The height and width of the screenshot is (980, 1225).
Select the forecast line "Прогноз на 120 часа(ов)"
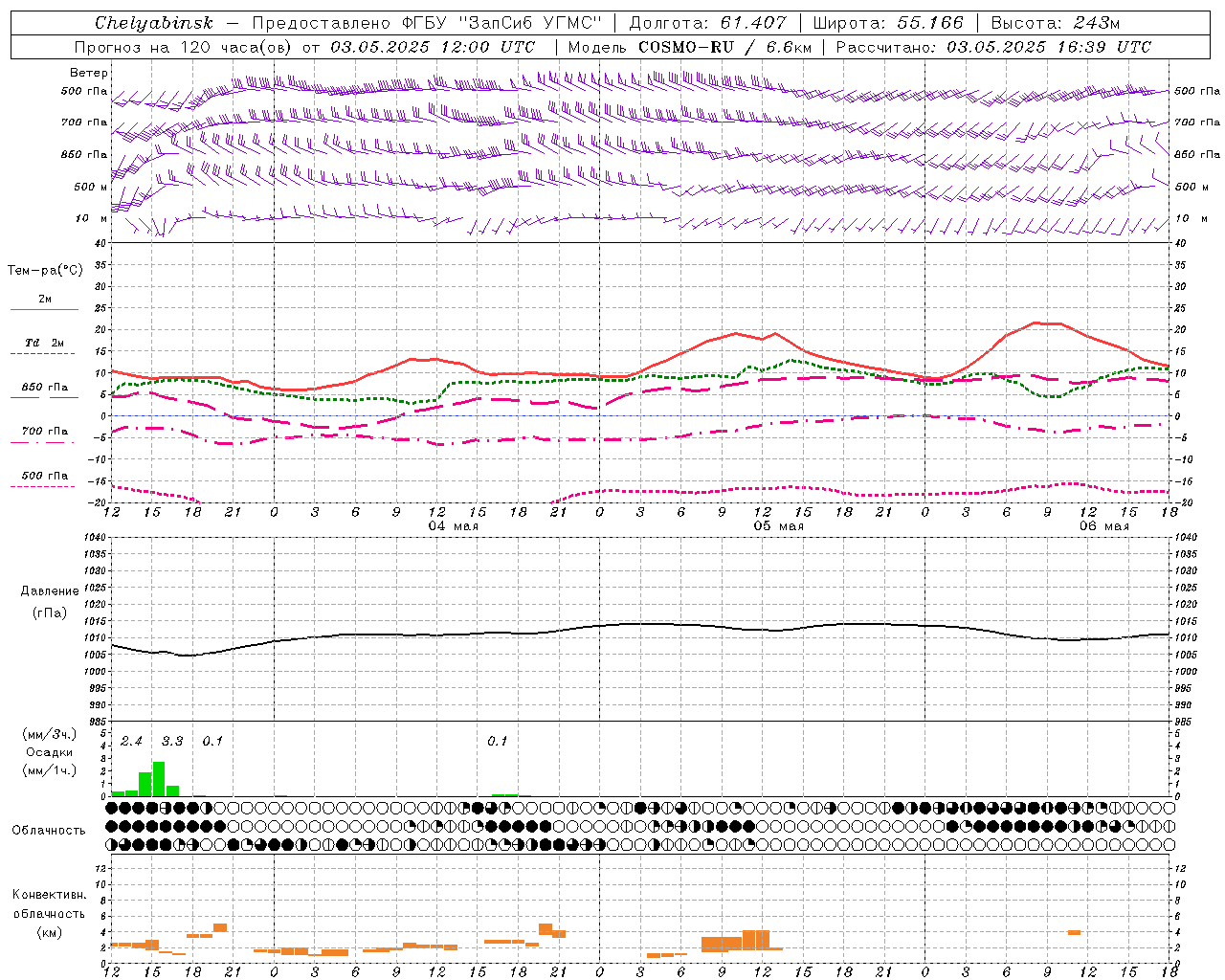185,47
